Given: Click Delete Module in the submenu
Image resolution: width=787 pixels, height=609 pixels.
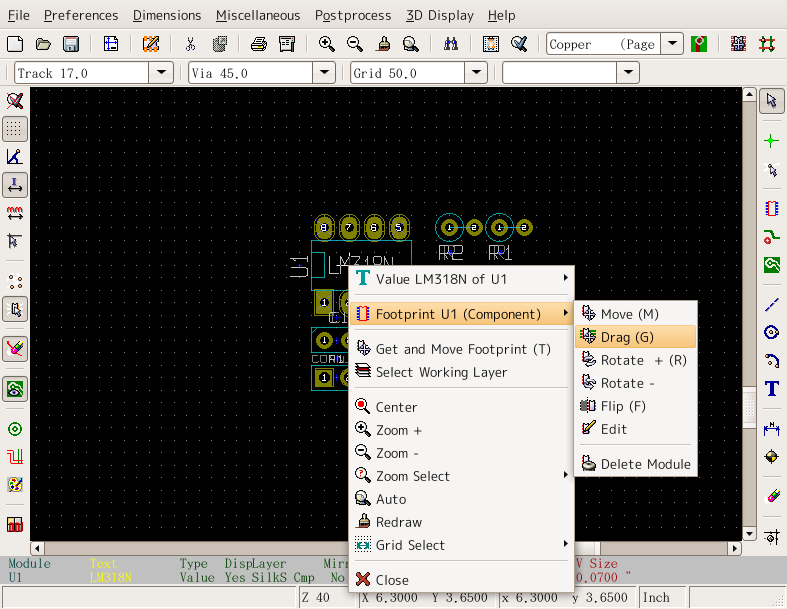Looking at the screenshot, I should (x=645, y=464).
